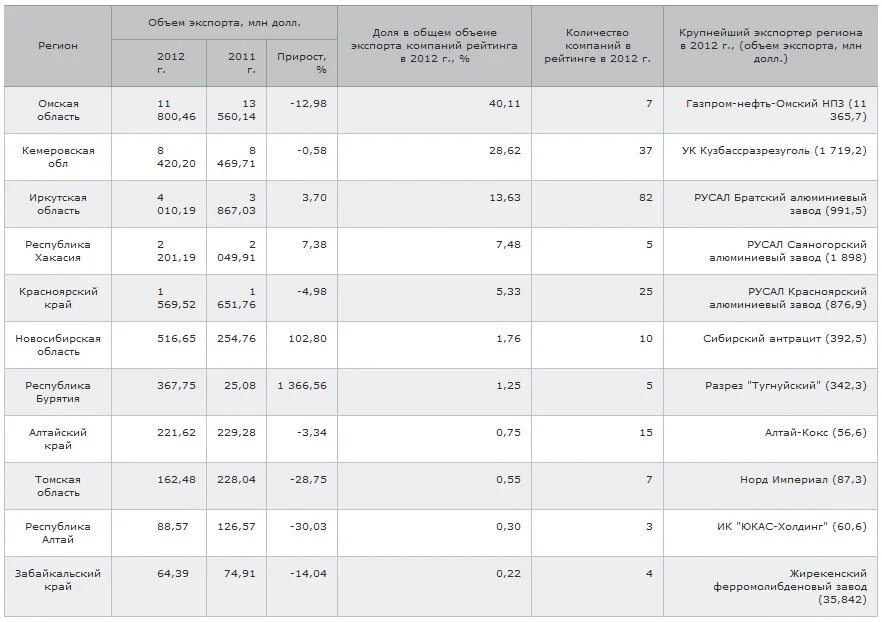Click the 'Забайкальский край' region cell
Screen dimensions: 882x622
click(58, 580)
